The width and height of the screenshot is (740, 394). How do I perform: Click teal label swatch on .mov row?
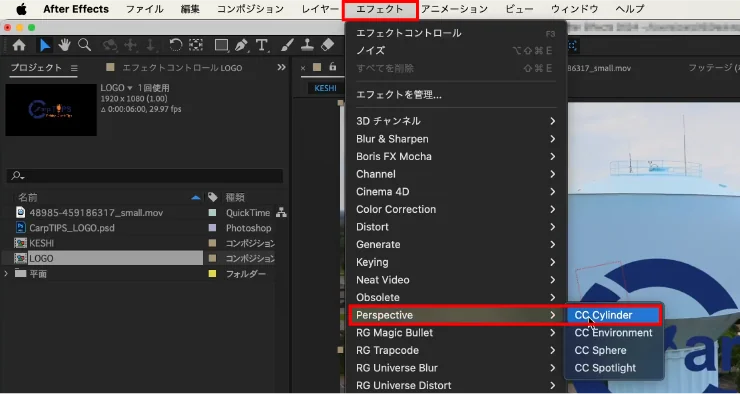(x=212, y=213)
